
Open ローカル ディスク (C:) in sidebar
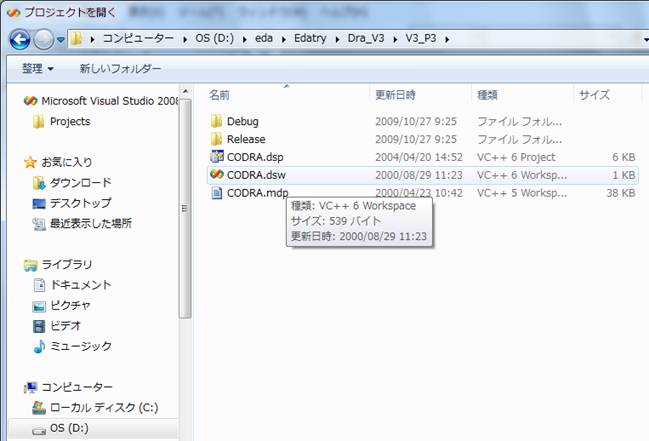[x=104, y=407]
